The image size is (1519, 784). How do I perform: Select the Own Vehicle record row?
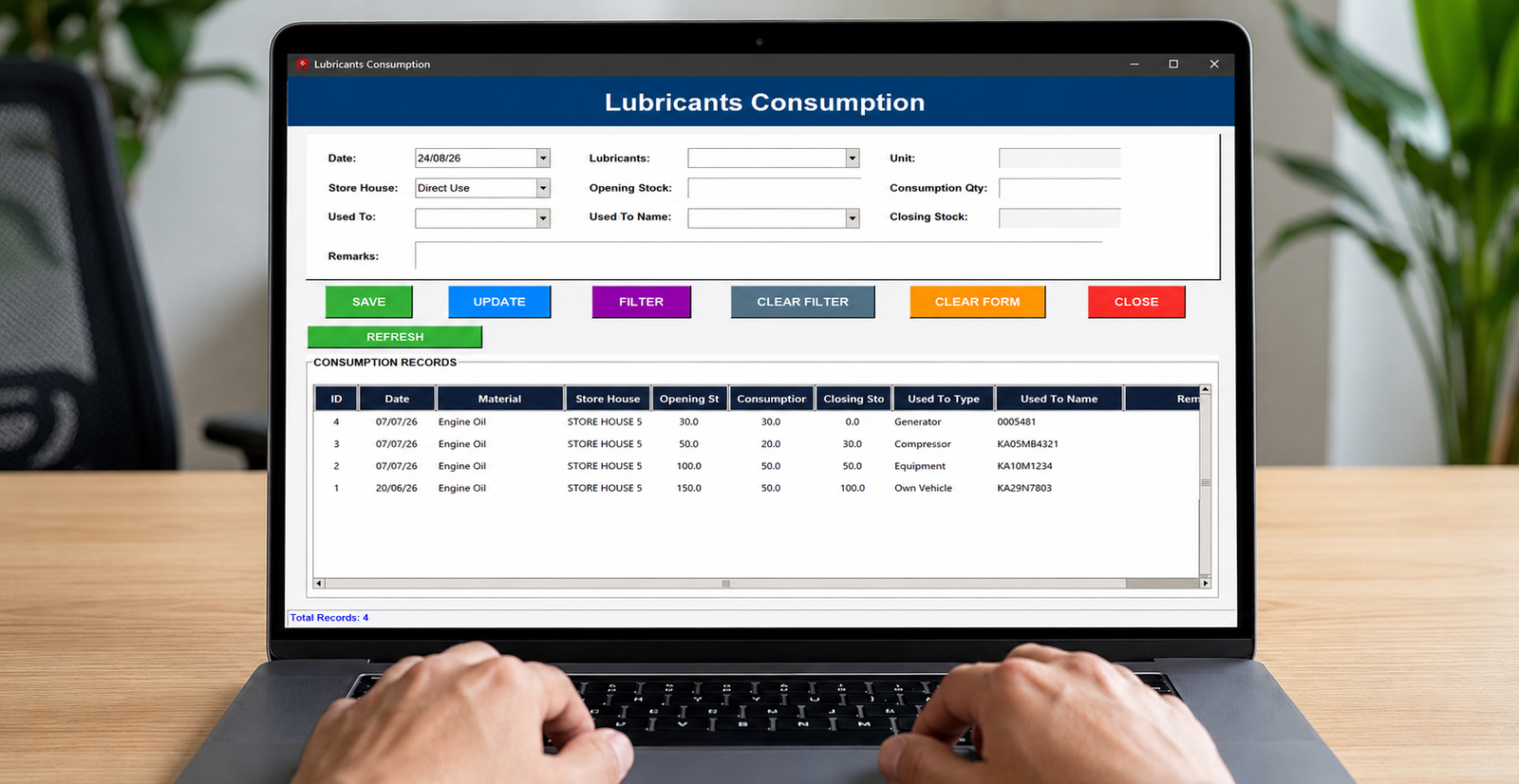click(757, 488)
